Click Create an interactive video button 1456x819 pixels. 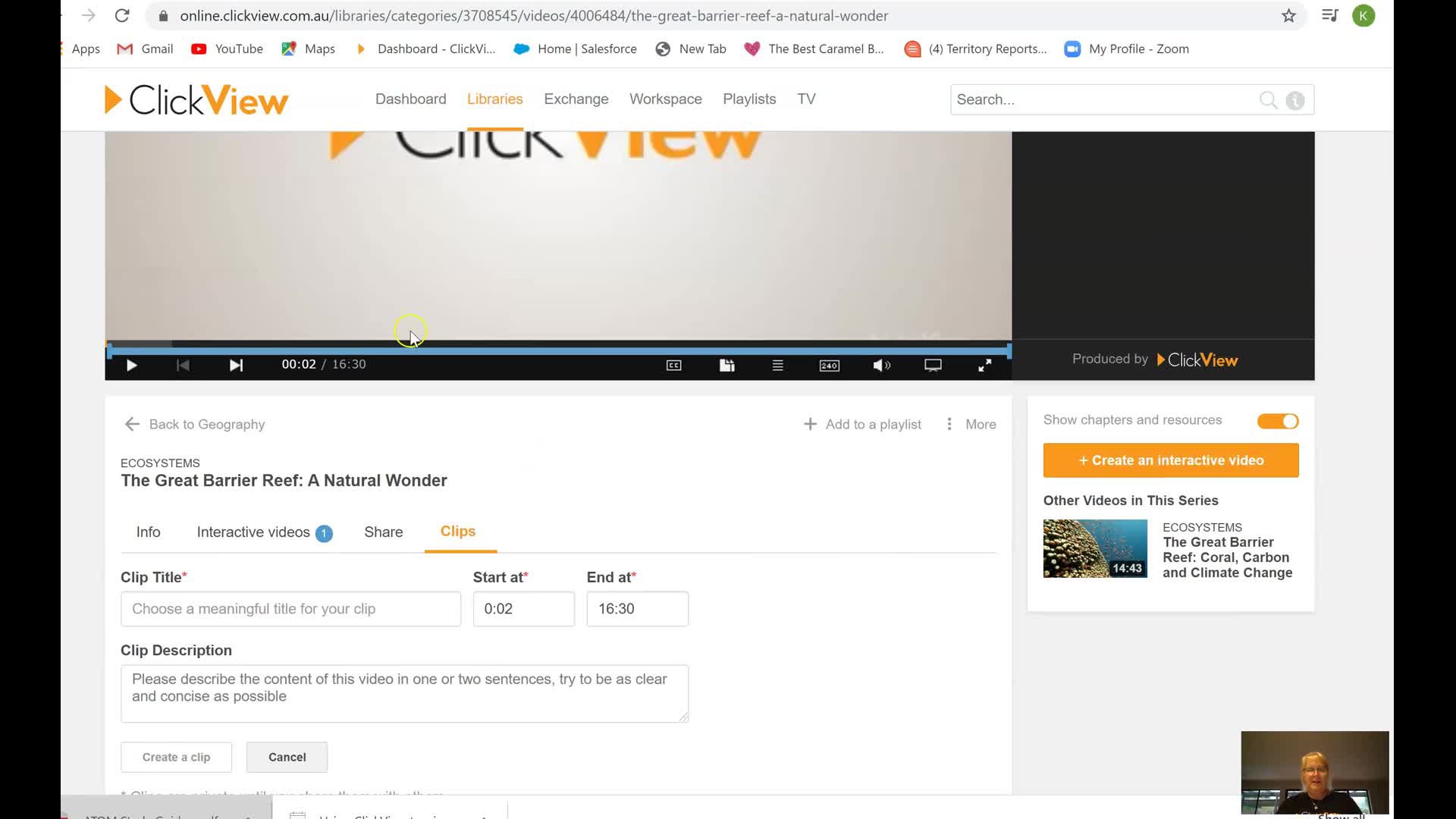pyautogui.click(x=1171, y=460)
